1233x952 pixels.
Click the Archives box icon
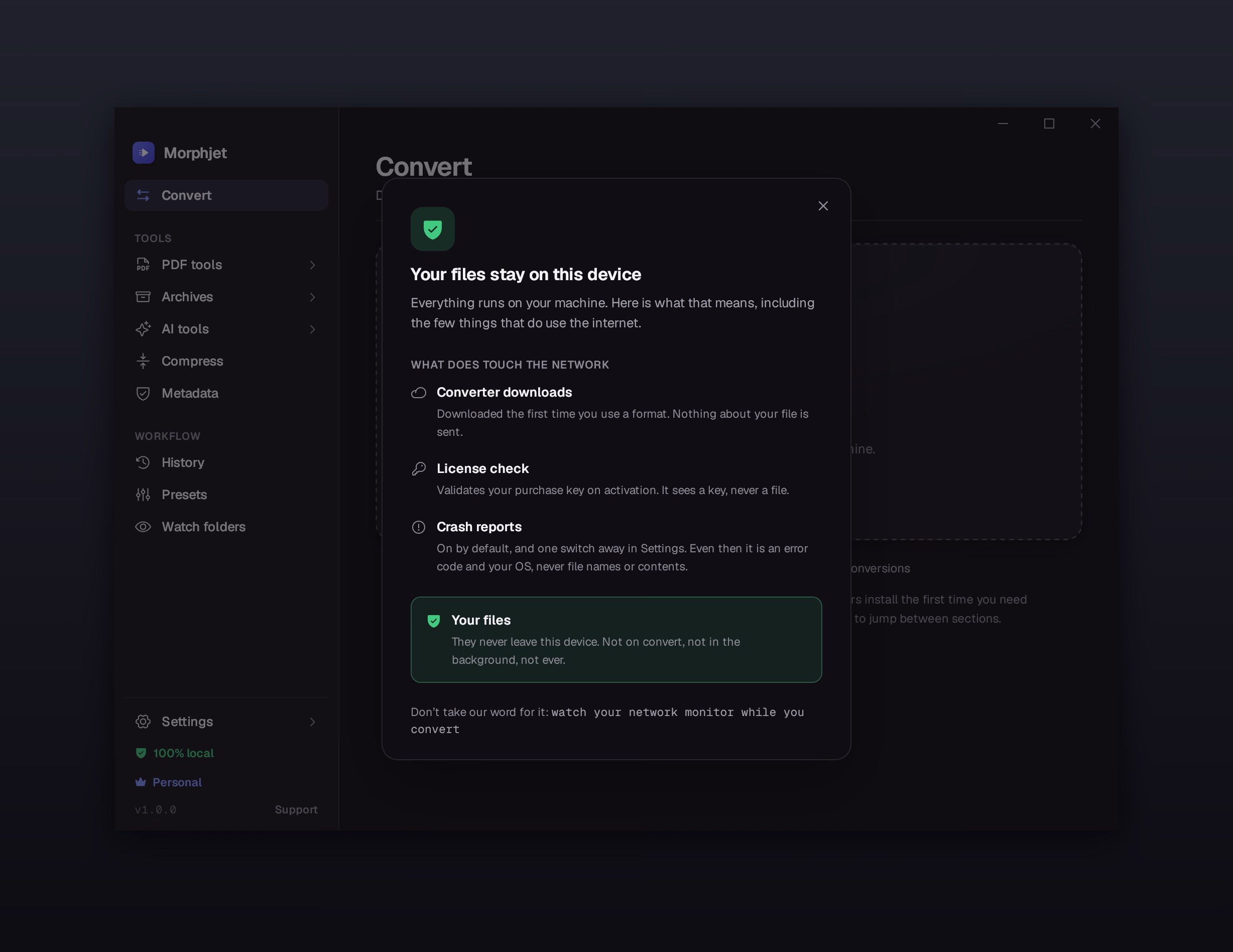tap(143, 296)
